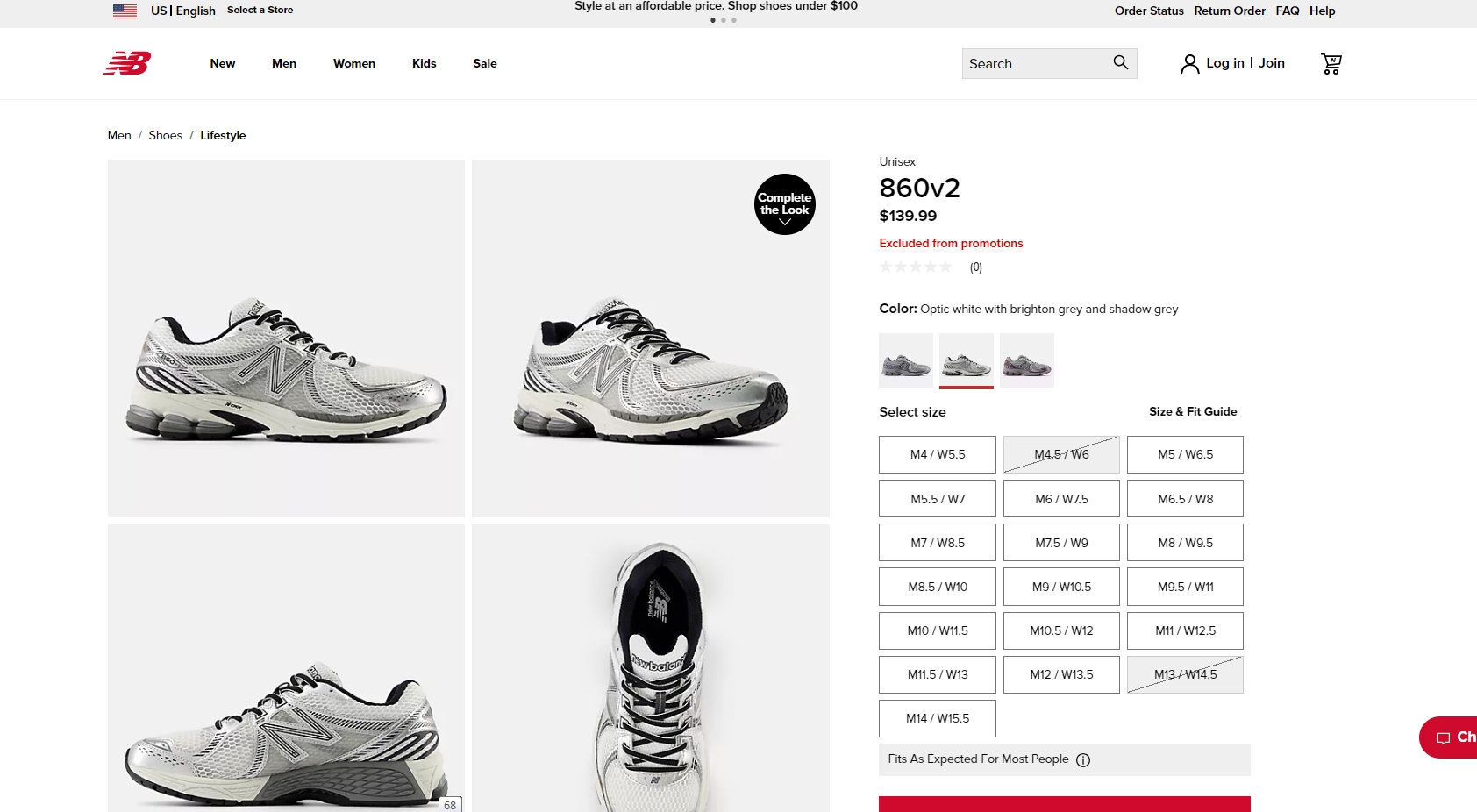
Task: Open the Men menu
Action: click(284, 63)
